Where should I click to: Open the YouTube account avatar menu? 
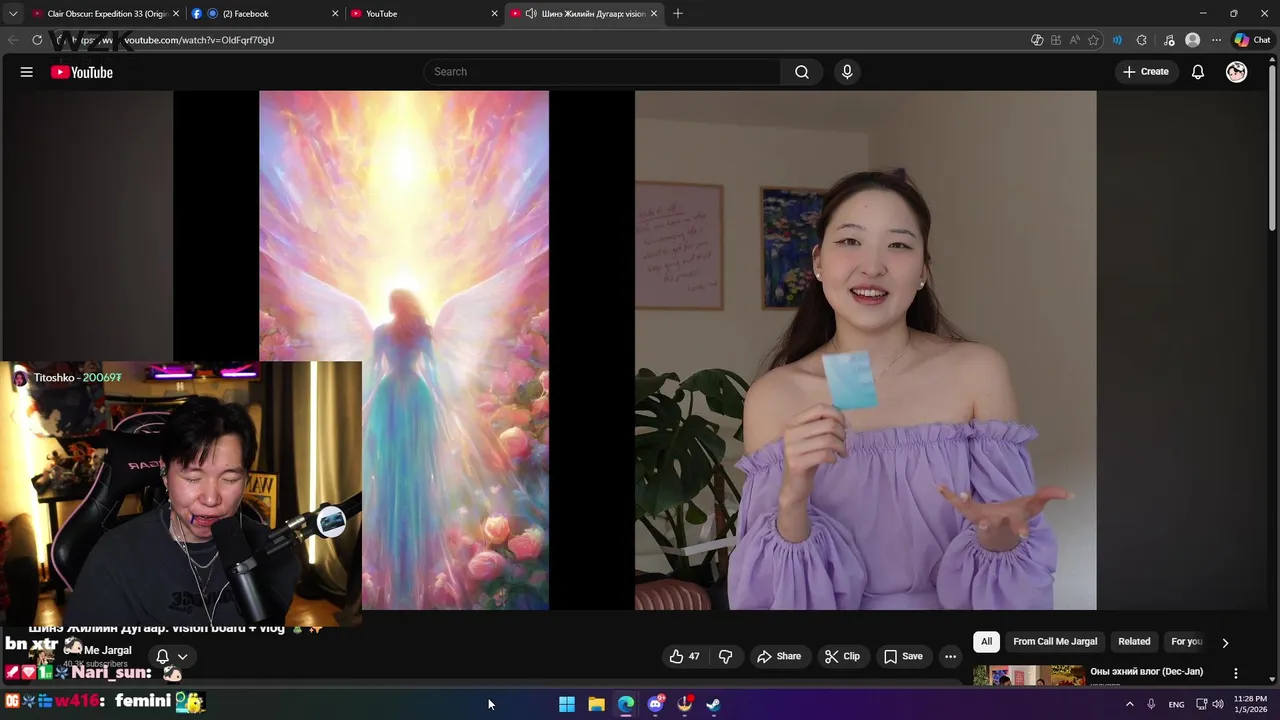click(x=1237, y=72)
